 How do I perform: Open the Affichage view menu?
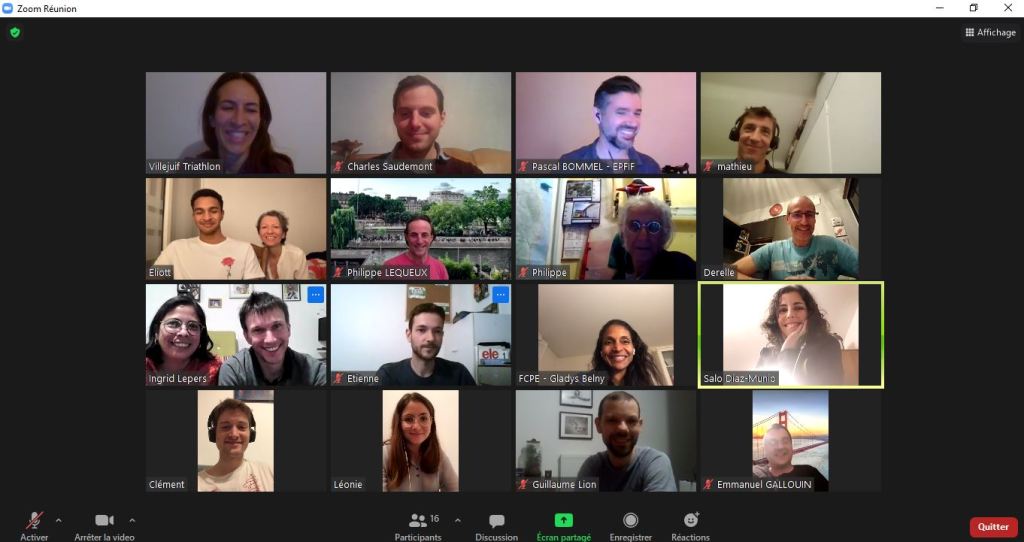click(x=990, y=32)
